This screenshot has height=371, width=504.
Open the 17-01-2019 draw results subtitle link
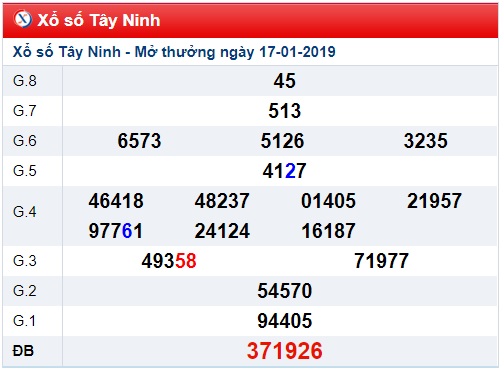coord(174,52)
